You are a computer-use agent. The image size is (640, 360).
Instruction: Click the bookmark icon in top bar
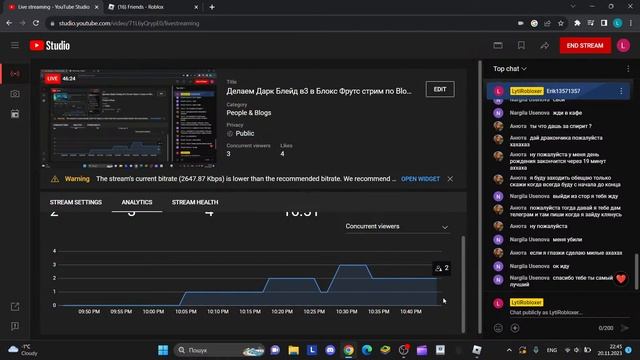(521, 45)
